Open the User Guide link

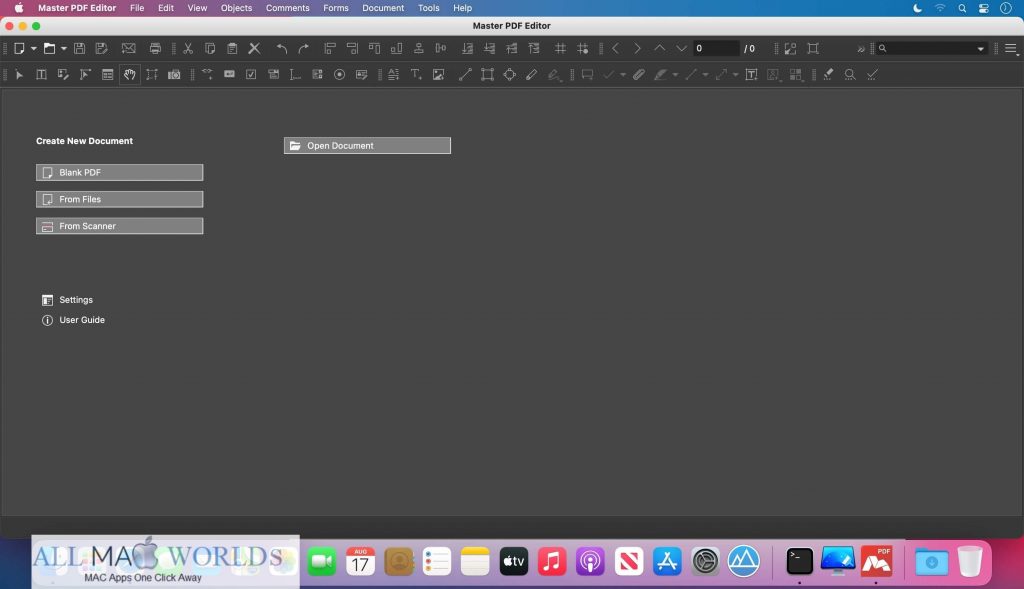(x=73, y=320)
